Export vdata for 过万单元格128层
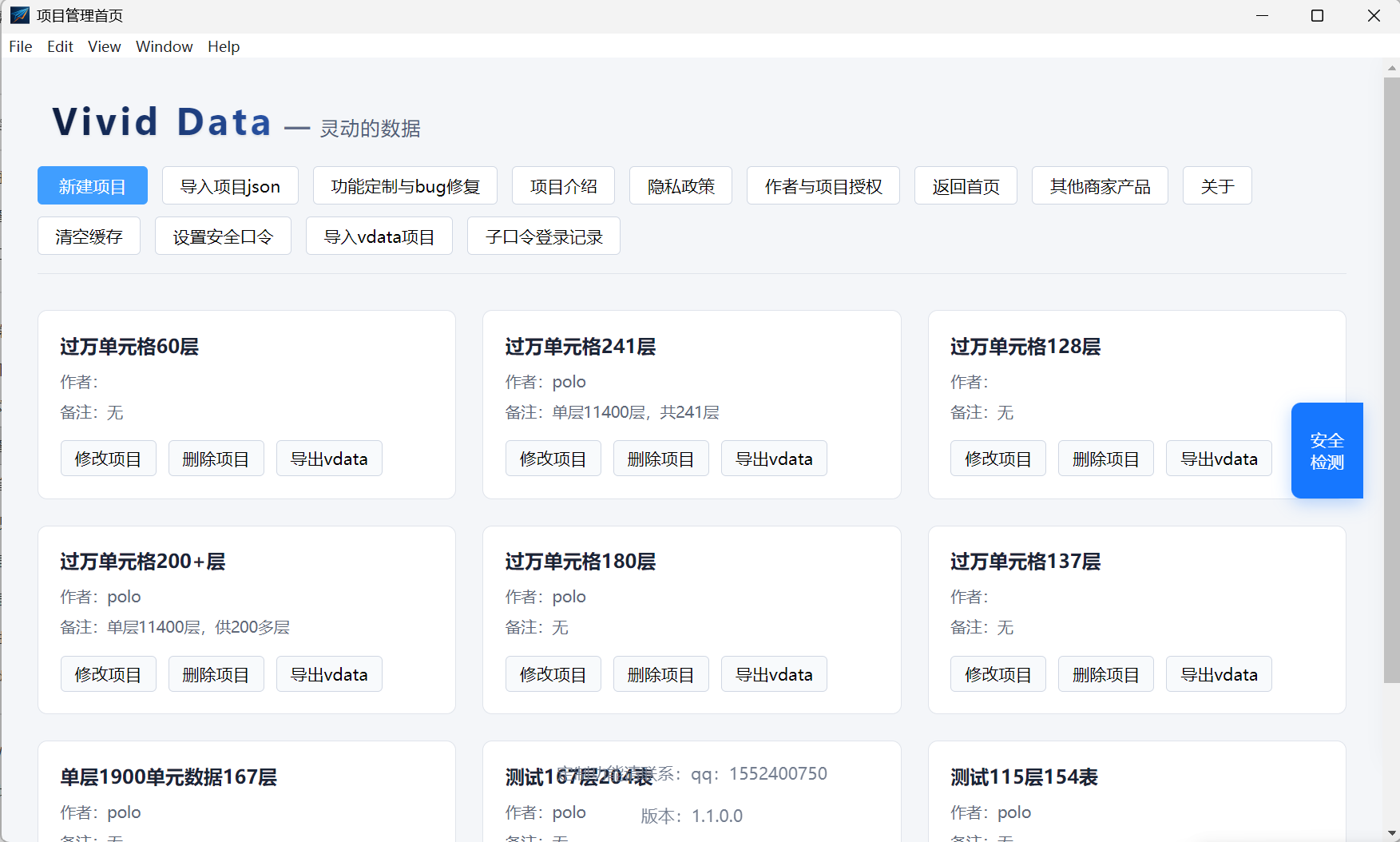 click(x=1219, y=459)
